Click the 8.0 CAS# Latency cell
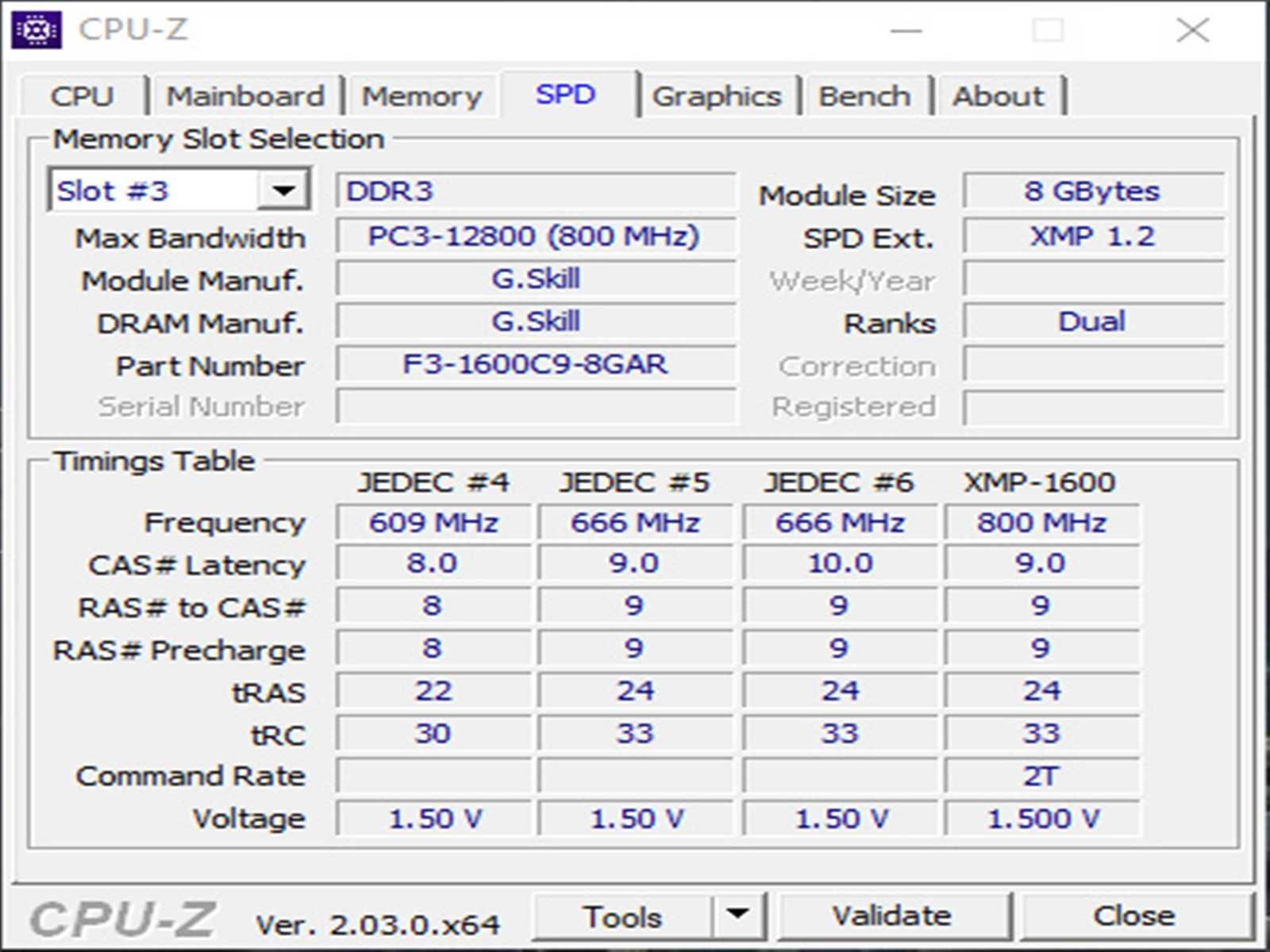The width and height of the screenshot is (1270, 952). point(433,563)
